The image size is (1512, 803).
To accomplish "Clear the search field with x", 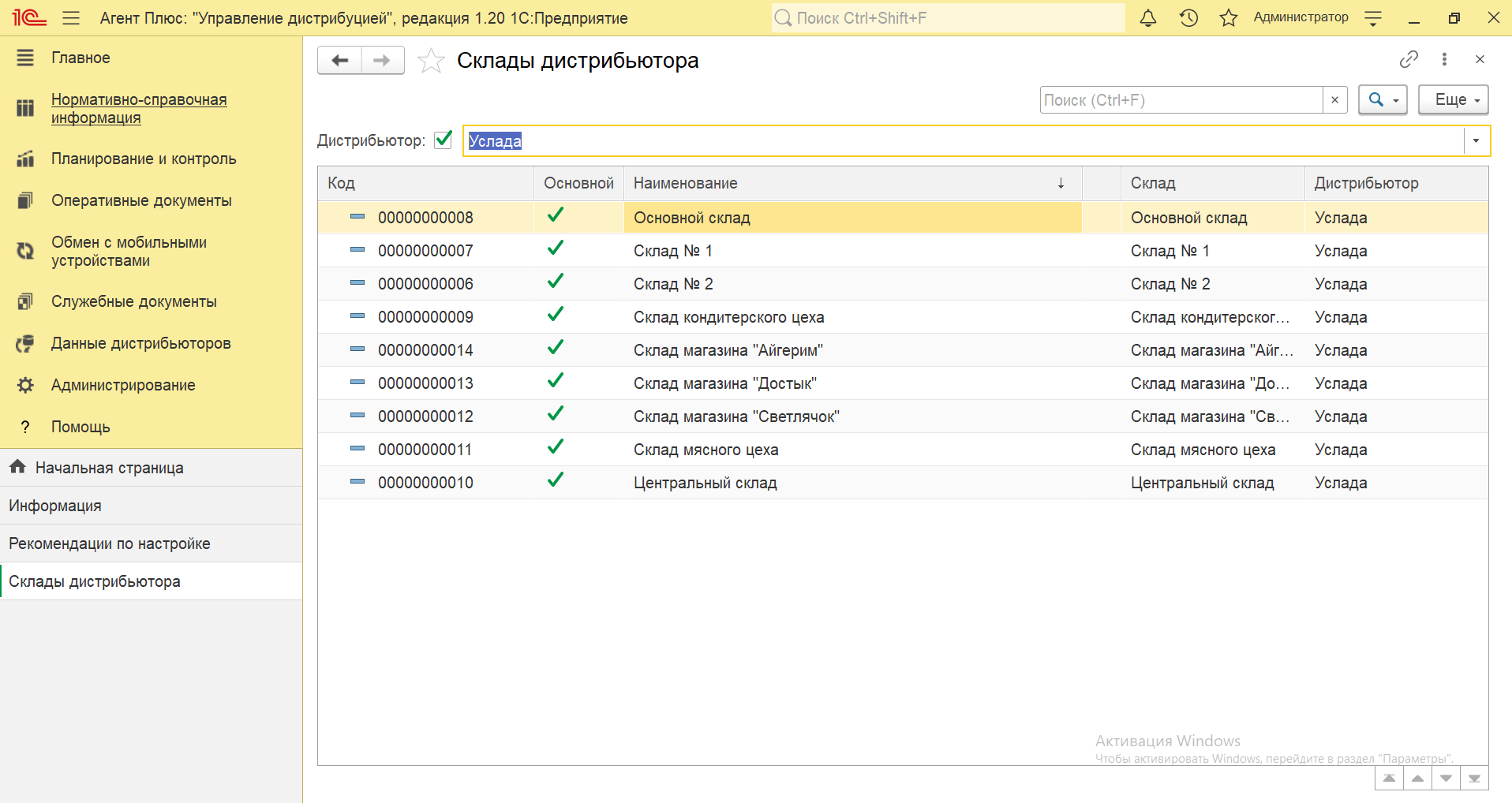I will [x=1334, y=99].
